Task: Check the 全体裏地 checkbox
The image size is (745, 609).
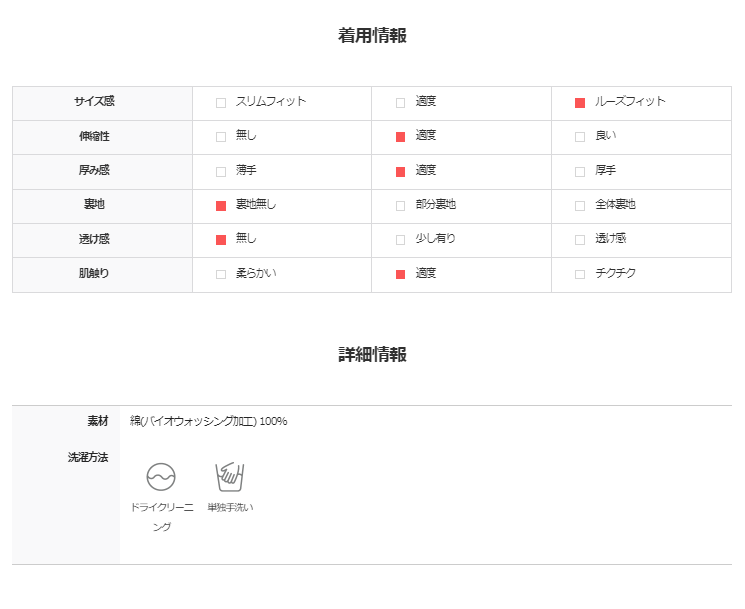Action: point(580,206)
